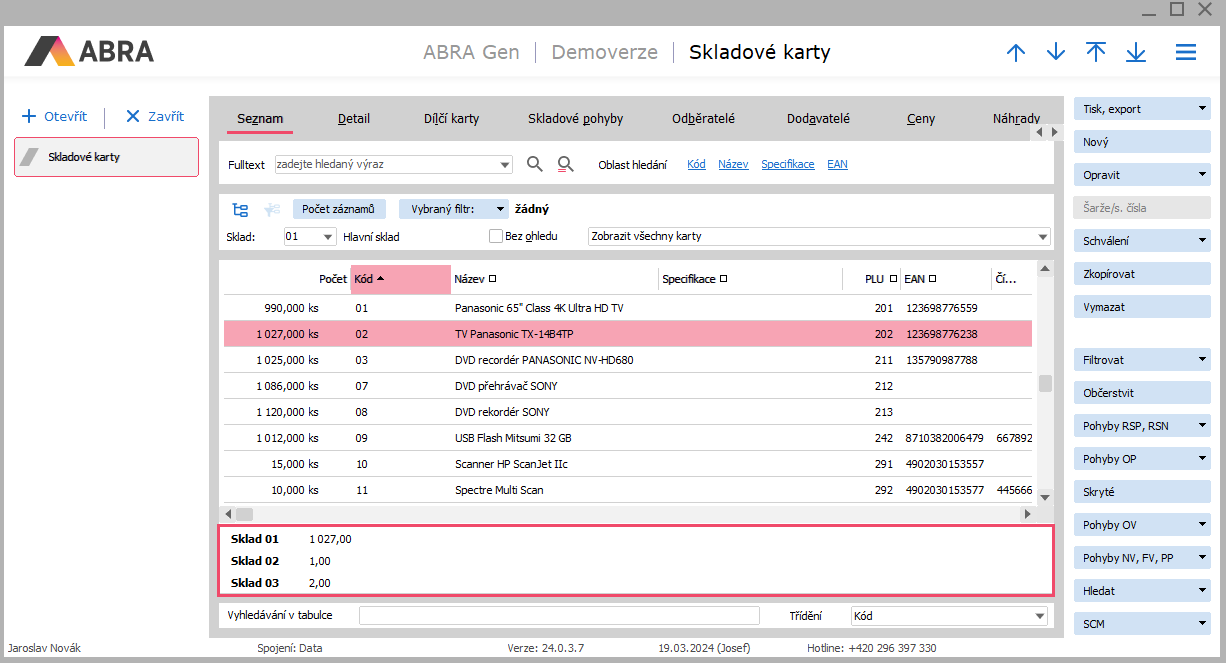Click the fulltext search magnifier icon
This screenshot has width=1226, height=663.
point(535,164)
